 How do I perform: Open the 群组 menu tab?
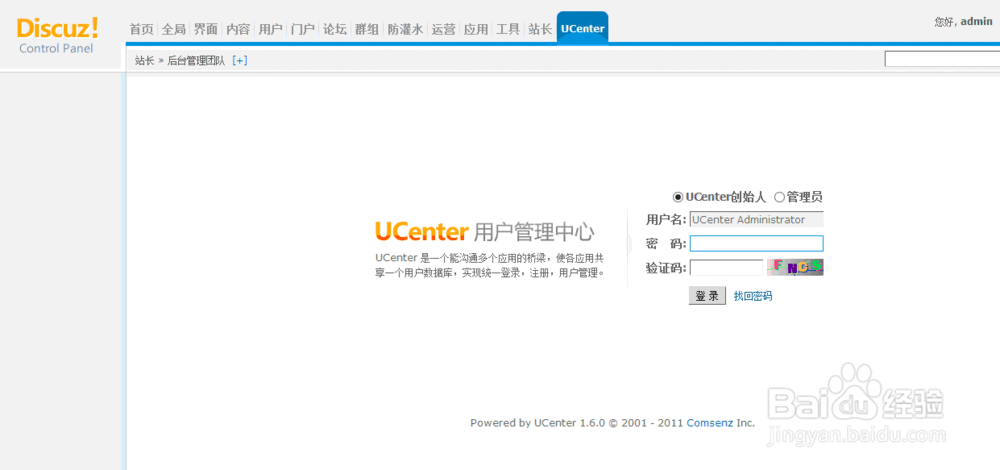[x=367, y=29]
